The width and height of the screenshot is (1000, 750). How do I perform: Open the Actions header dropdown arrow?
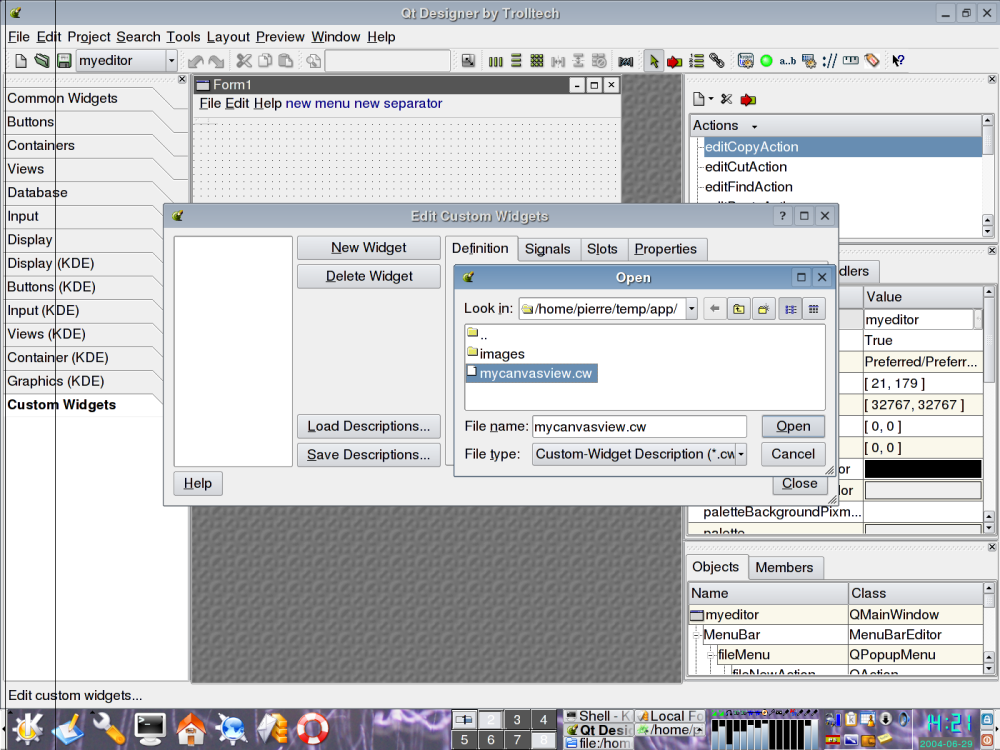(x=754, y=127)
